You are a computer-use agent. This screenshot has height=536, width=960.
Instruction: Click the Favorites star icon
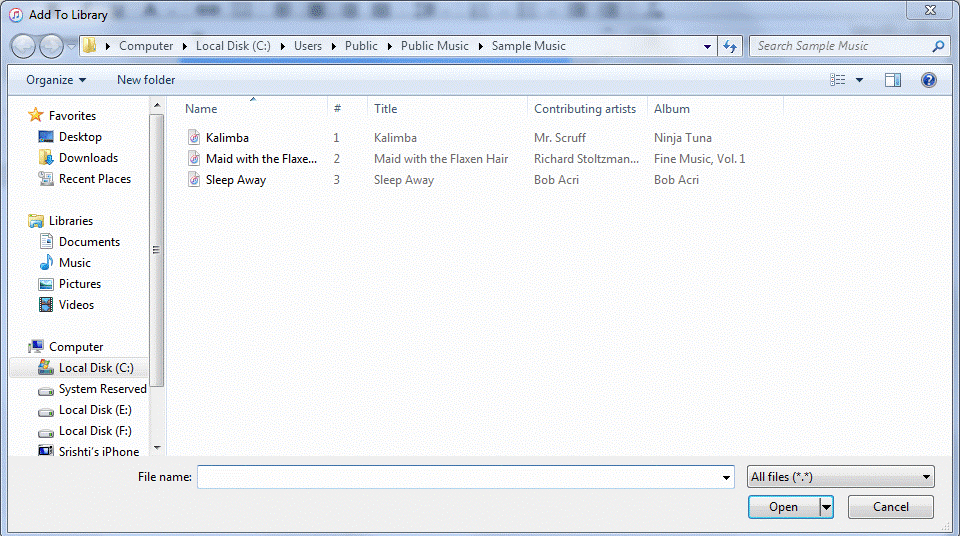coord(36,115)
